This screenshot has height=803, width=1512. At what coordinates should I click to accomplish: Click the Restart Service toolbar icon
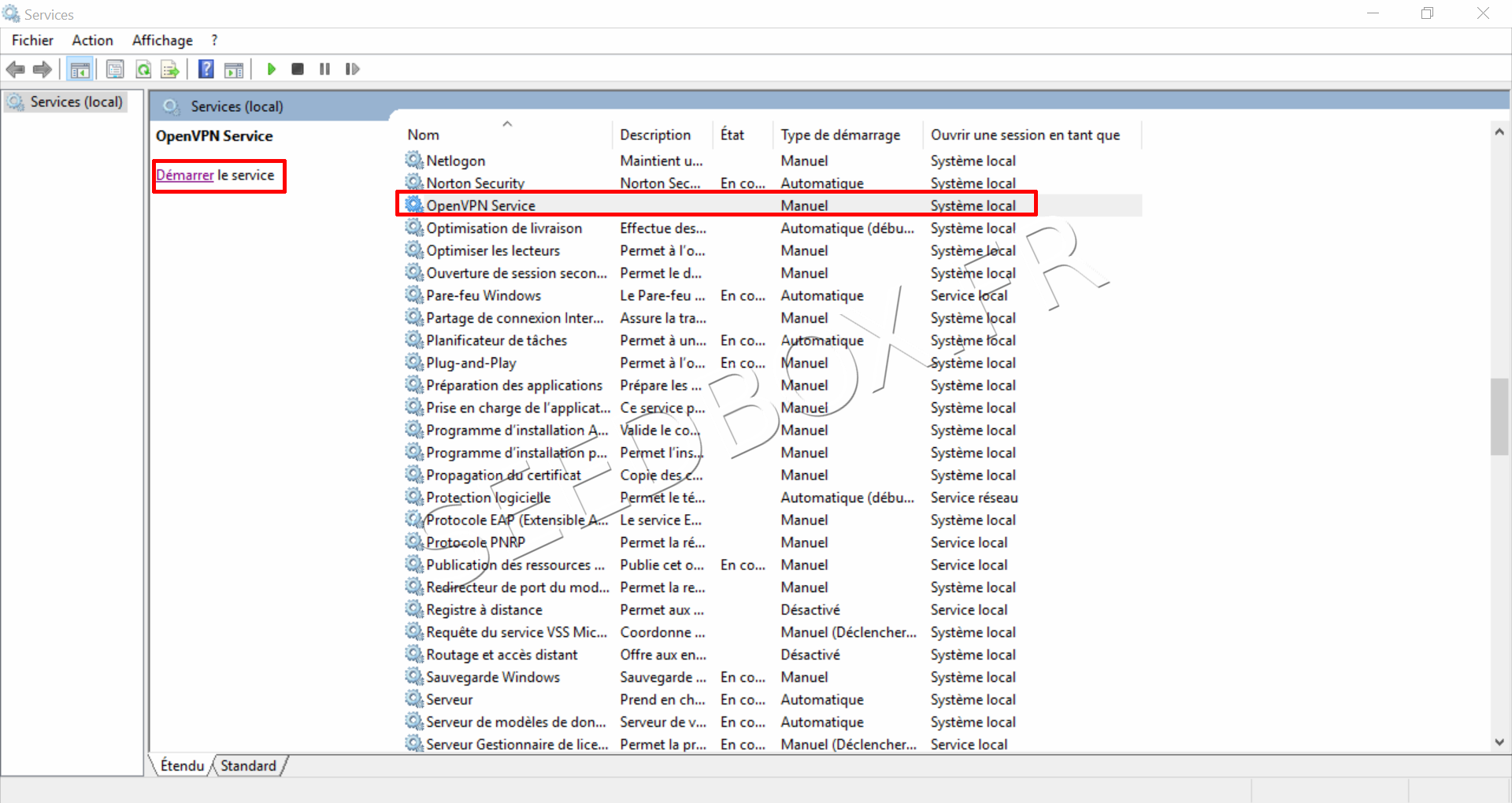point(352,69)
